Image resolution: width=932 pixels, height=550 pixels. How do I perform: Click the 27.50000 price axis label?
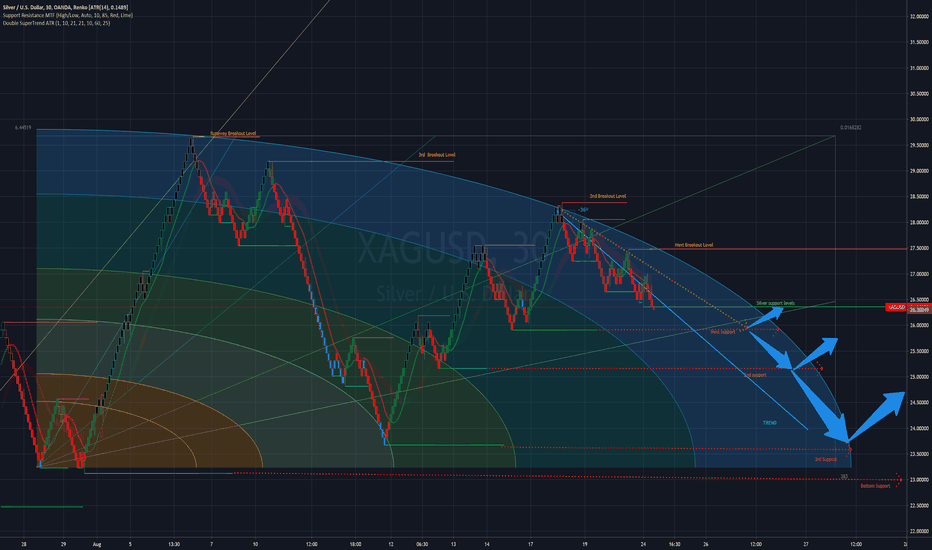coord(919,248)
